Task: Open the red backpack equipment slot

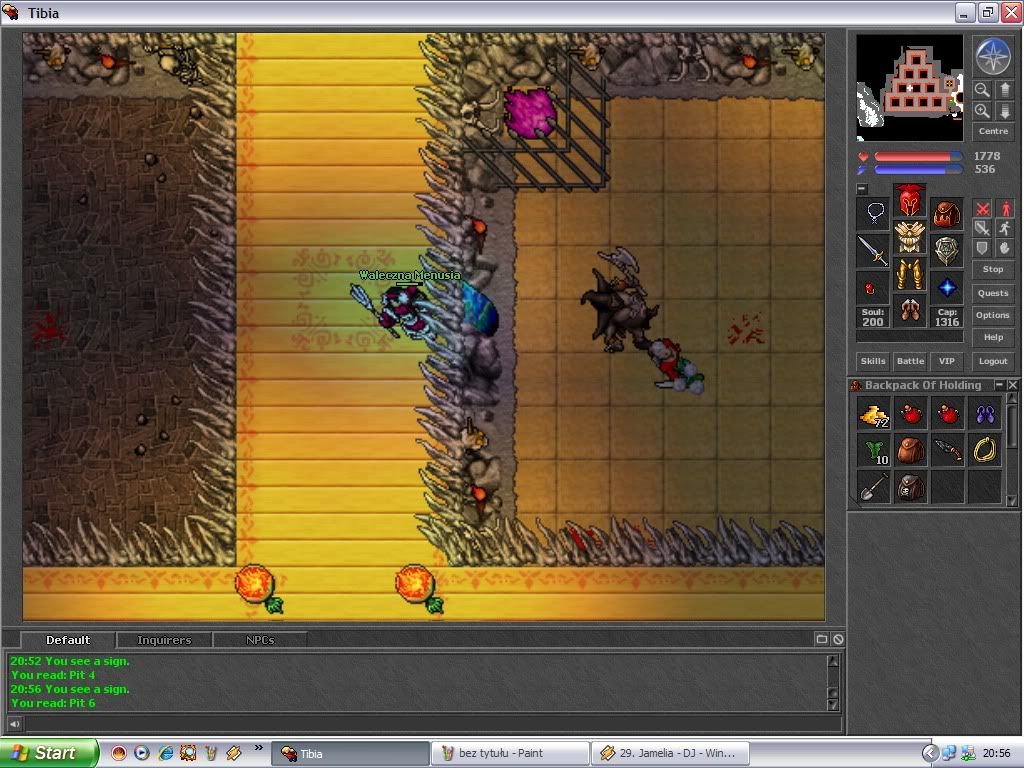Action: (947, 214)
